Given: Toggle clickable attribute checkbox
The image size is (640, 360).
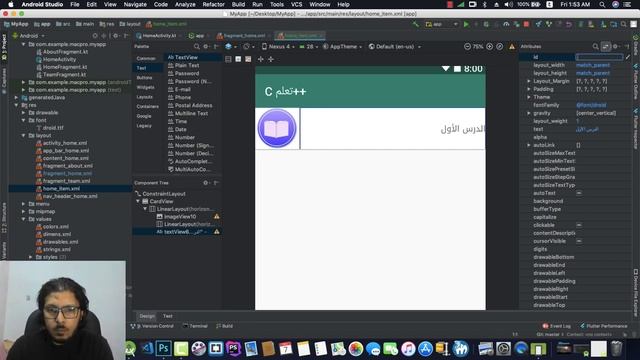Looking at the screenshot, I should click(579, 225).
